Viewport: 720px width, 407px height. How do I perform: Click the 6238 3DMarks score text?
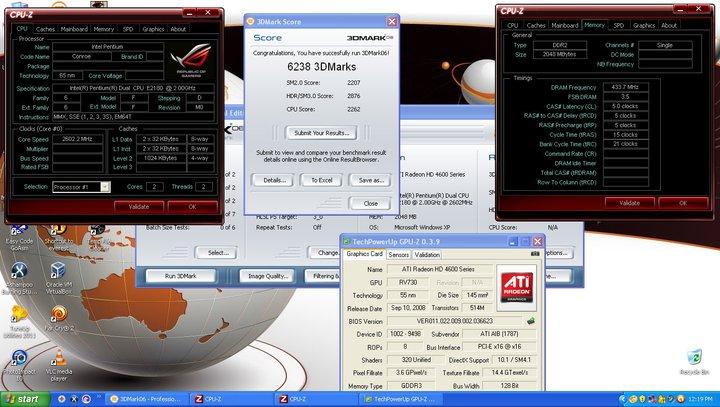(321, 67)
